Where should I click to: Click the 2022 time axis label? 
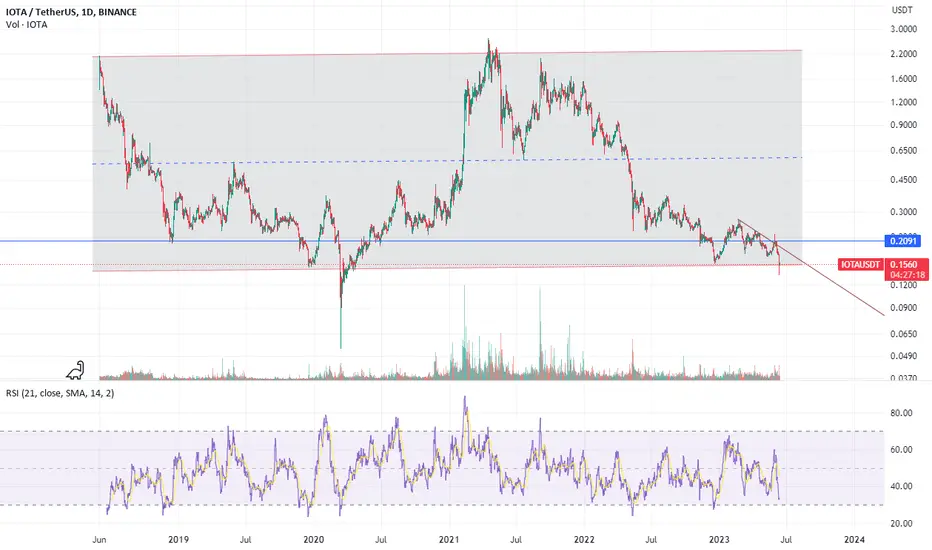pyautogui.click(x=584, y=540)
